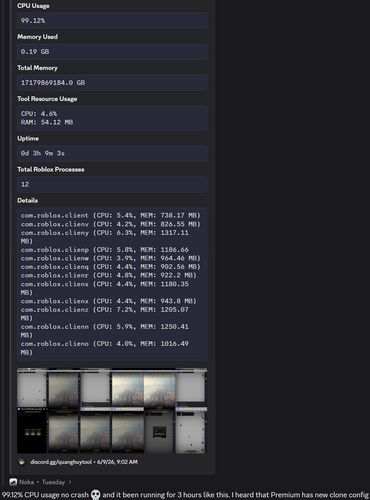Click the Noka author avatar icon
The image size is (370, 500).
tap(13, 482)
